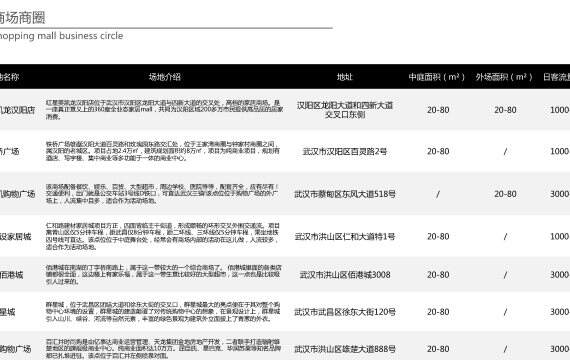This screenshot has height=360, width=570.
Task: Click the 外场面积 (m²) column header
Action: (x=504, y=77)
